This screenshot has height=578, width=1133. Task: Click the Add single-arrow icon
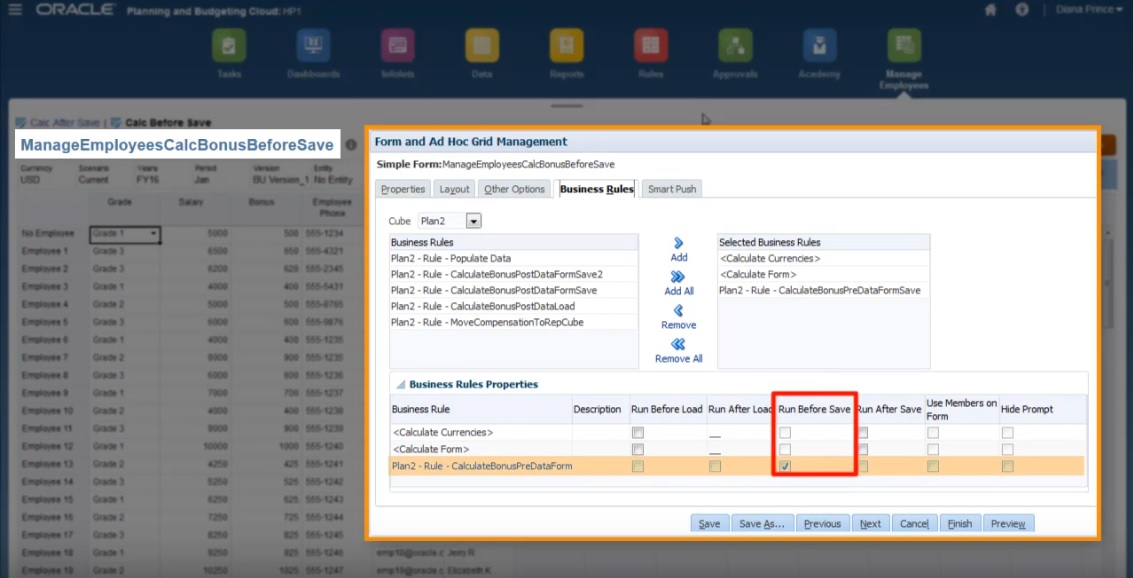pos(678,243)
